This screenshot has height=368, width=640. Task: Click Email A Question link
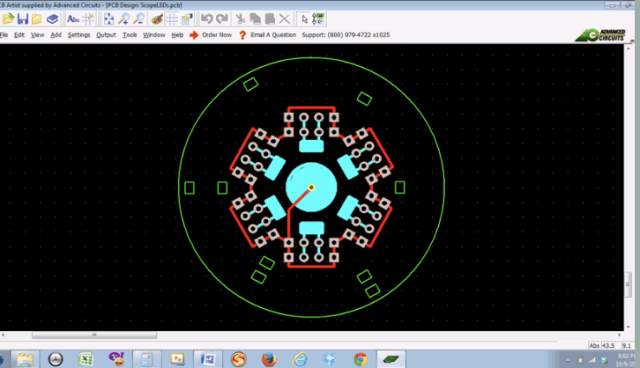pos(273,35)
